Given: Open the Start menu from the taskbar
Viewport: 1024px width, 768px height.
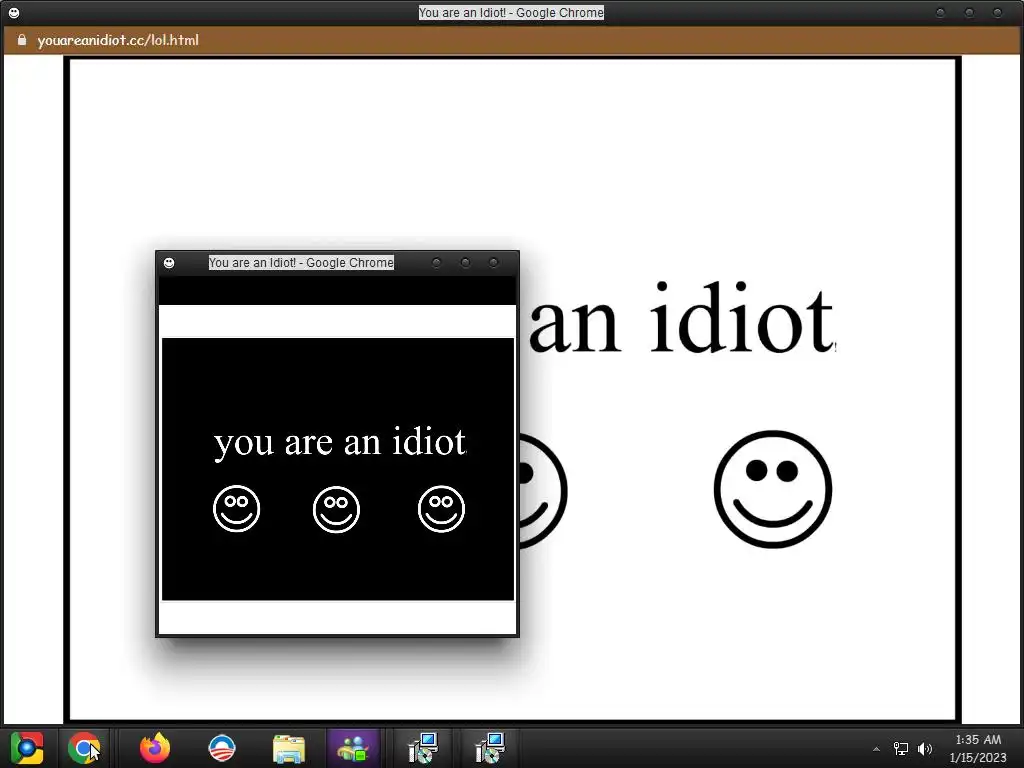Looking at the screenshot, I should click(x=27, y=748).
